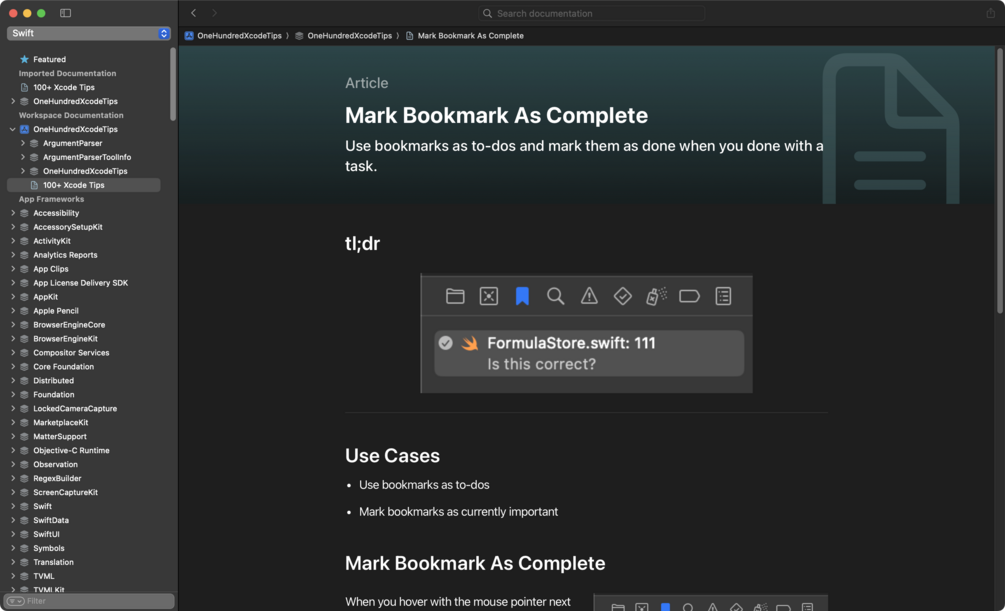This screenshot has height=611, width=1005.
Task: Open Compositor Services in the sidebar
Action: 71,353
